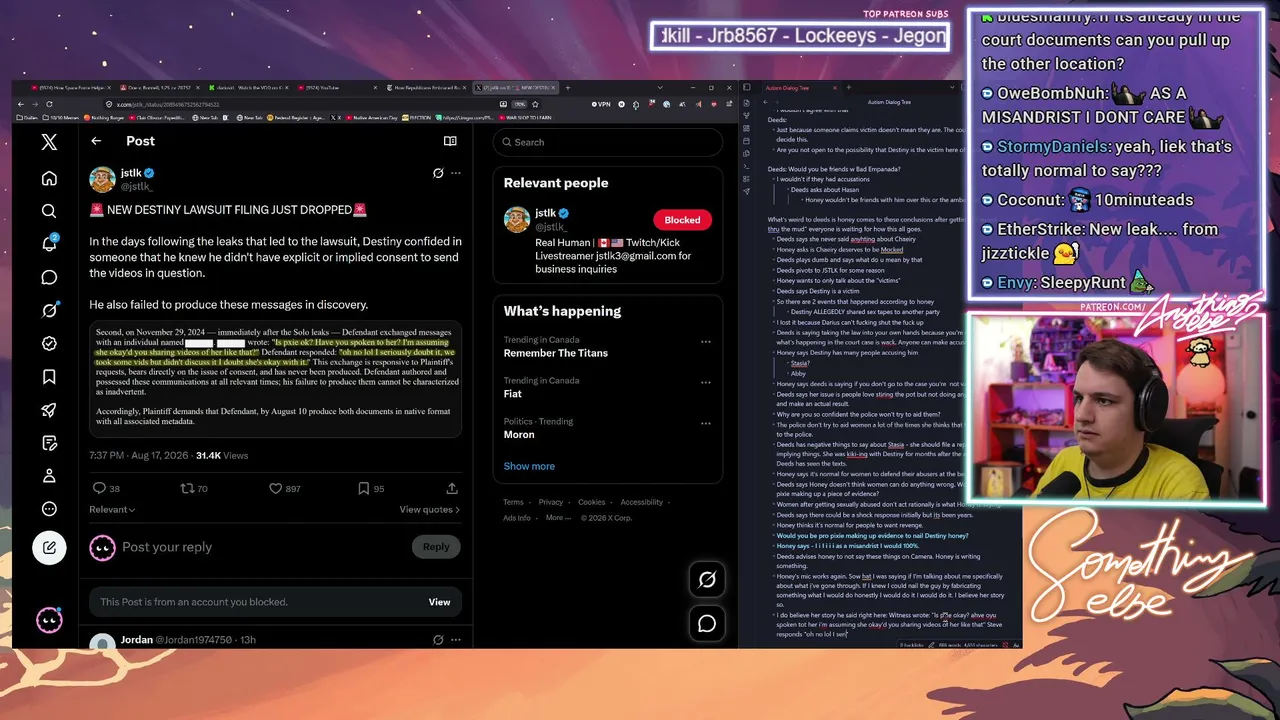
Task: Unblock jstlk via Blocked button
Action: point(682,220)
